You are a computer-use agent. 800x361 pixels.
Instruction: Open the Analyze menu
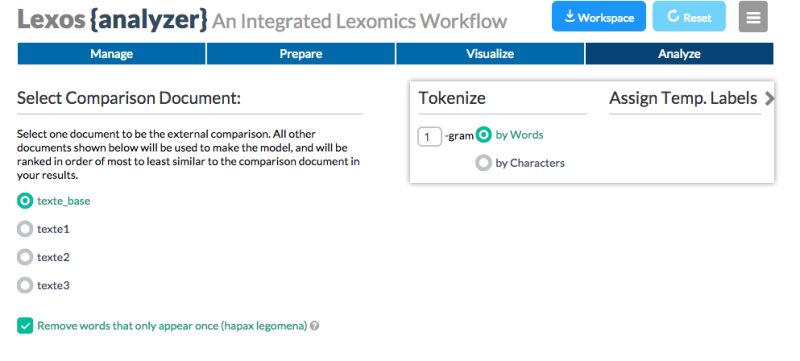tap(679, 54)
